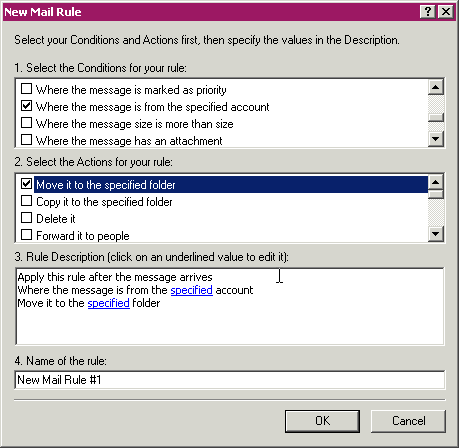Click the Cancel button
Image resolution: width=459 pixels, height=448 pixels.
click(x=408, y=421)
